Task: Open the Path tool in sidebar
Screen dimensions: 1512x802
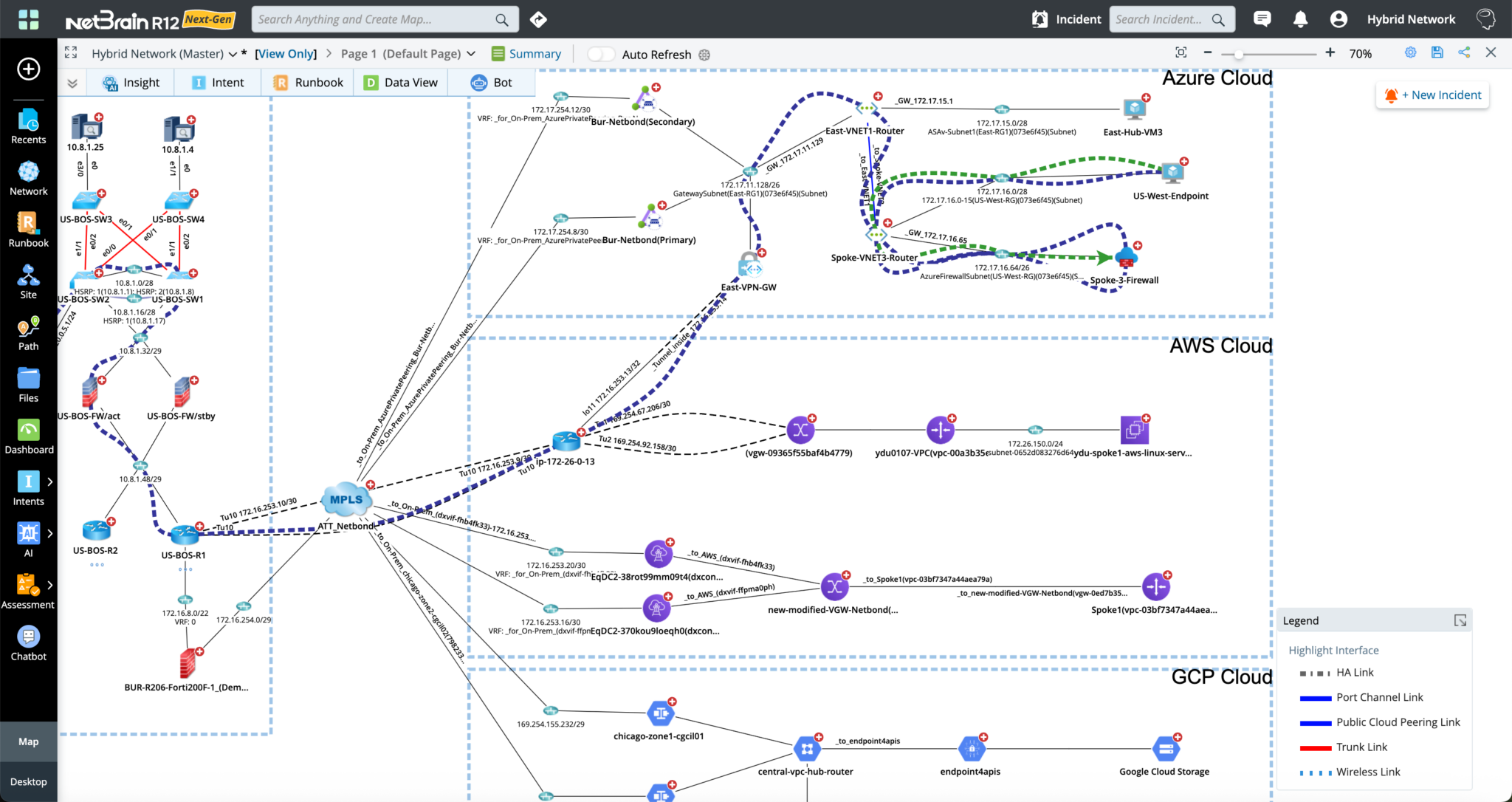Action: (x=28, y=333)
